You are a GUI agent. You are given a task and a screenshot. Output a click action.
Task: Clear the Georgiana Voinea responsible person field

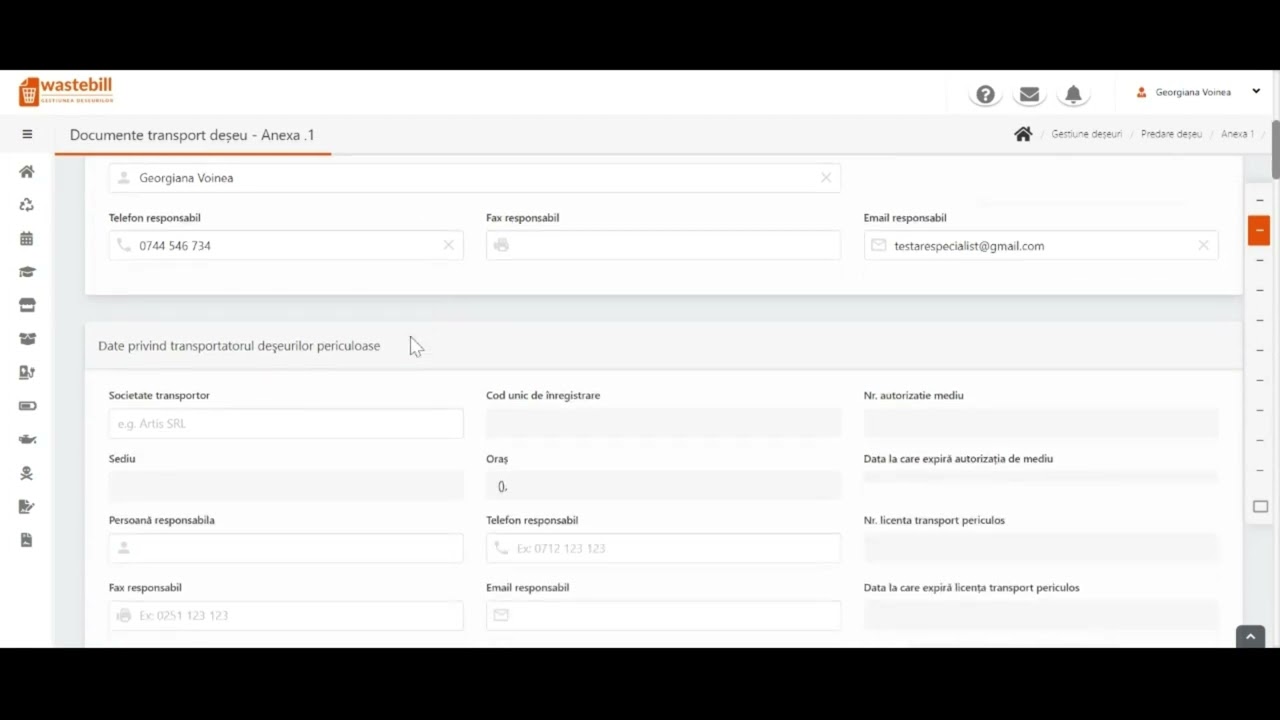(826, 178)
